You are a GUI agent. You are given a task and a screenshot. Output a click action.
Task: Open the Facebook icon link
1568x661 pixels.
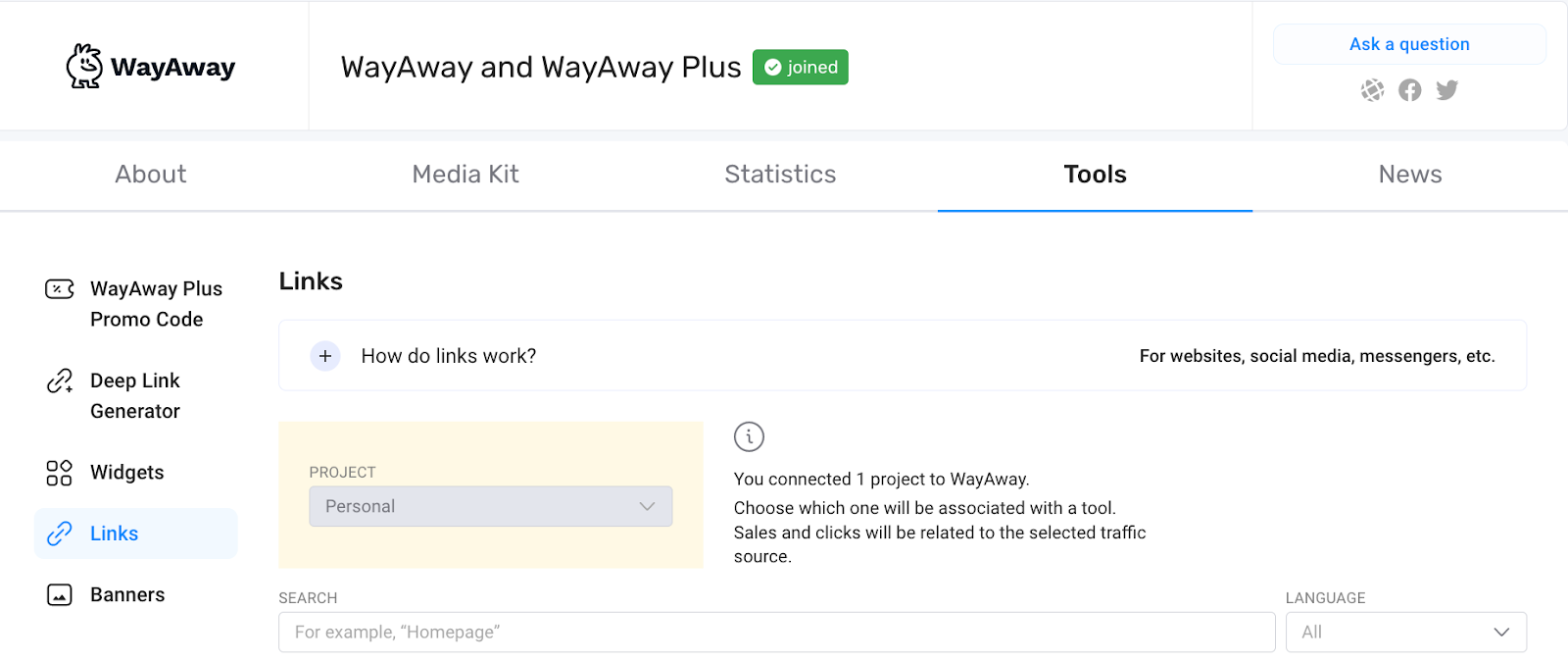1409,90
